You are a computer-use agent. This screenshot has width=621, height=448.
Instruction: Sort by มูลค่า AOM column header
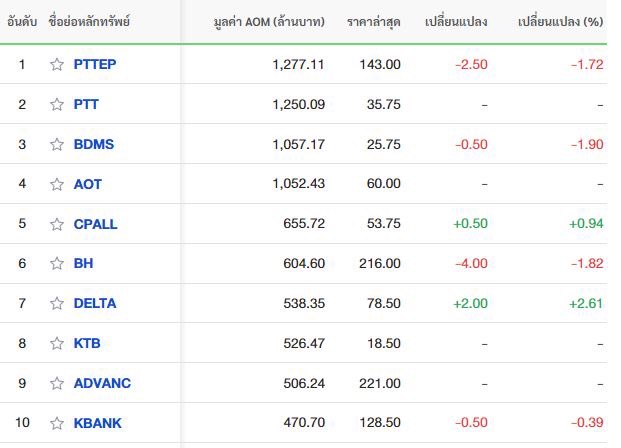269,21
